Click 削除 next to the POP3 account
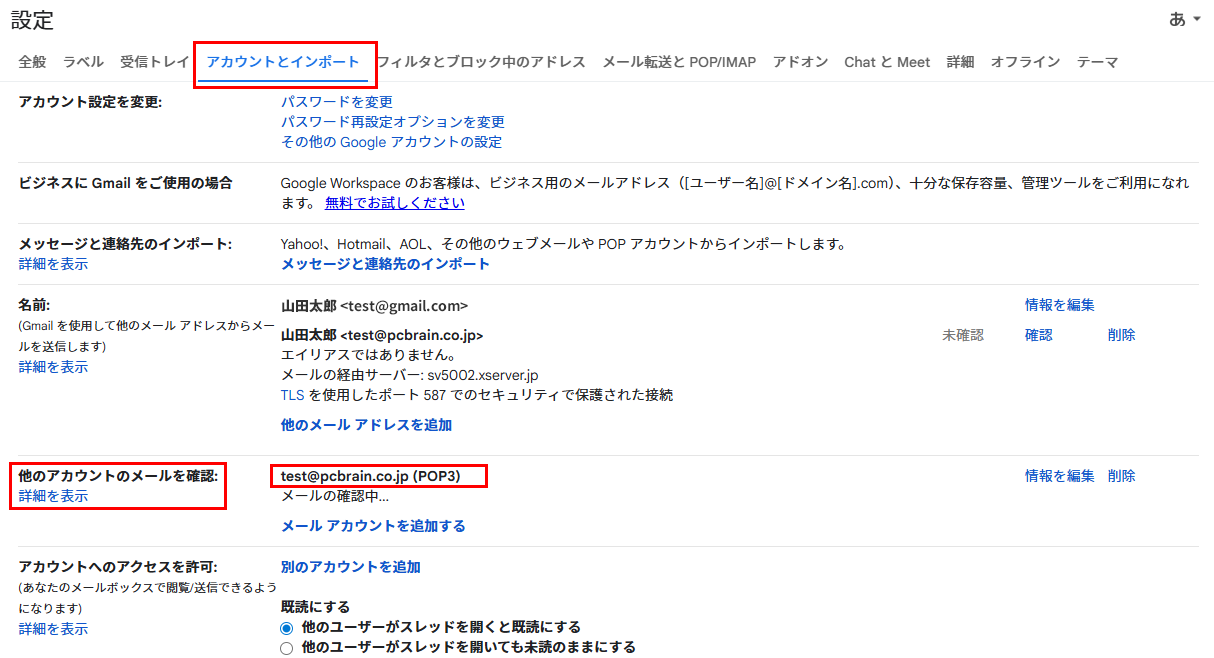Screen dimensions: 1214x658 click(x=1121, y=475)
